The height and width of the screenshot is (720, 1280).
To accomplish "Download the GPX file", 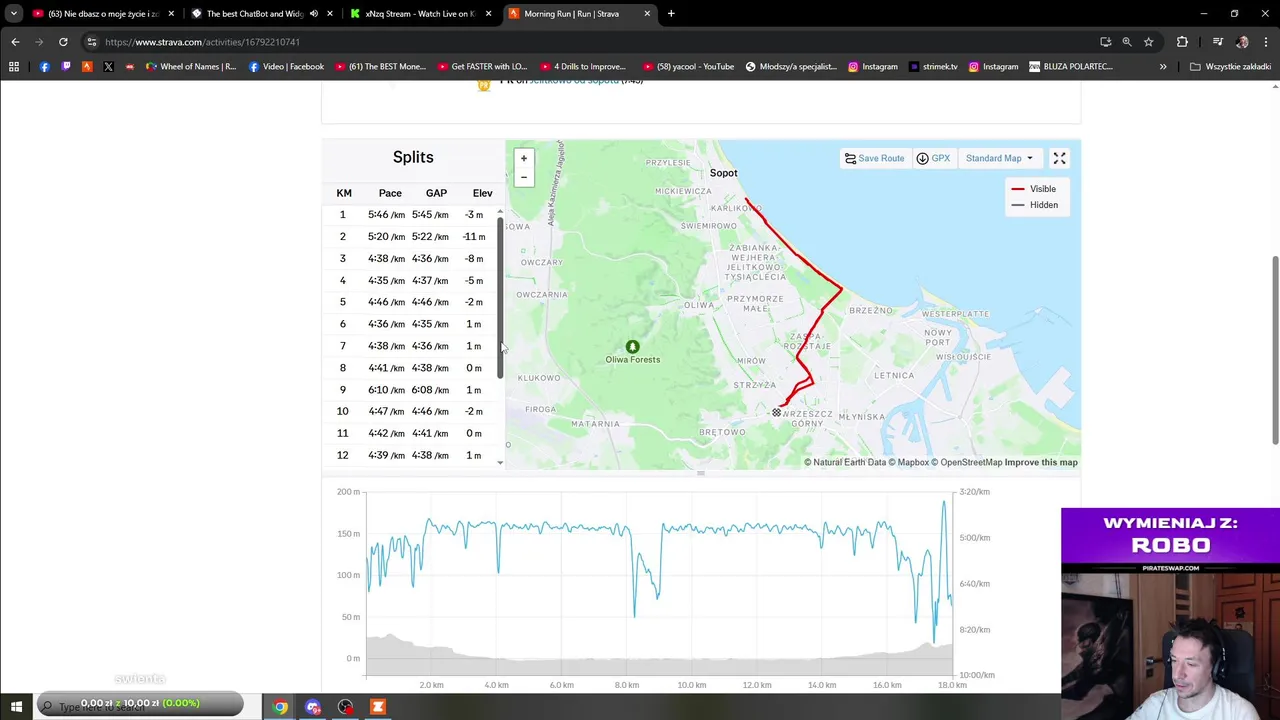I will coord(933,158).
